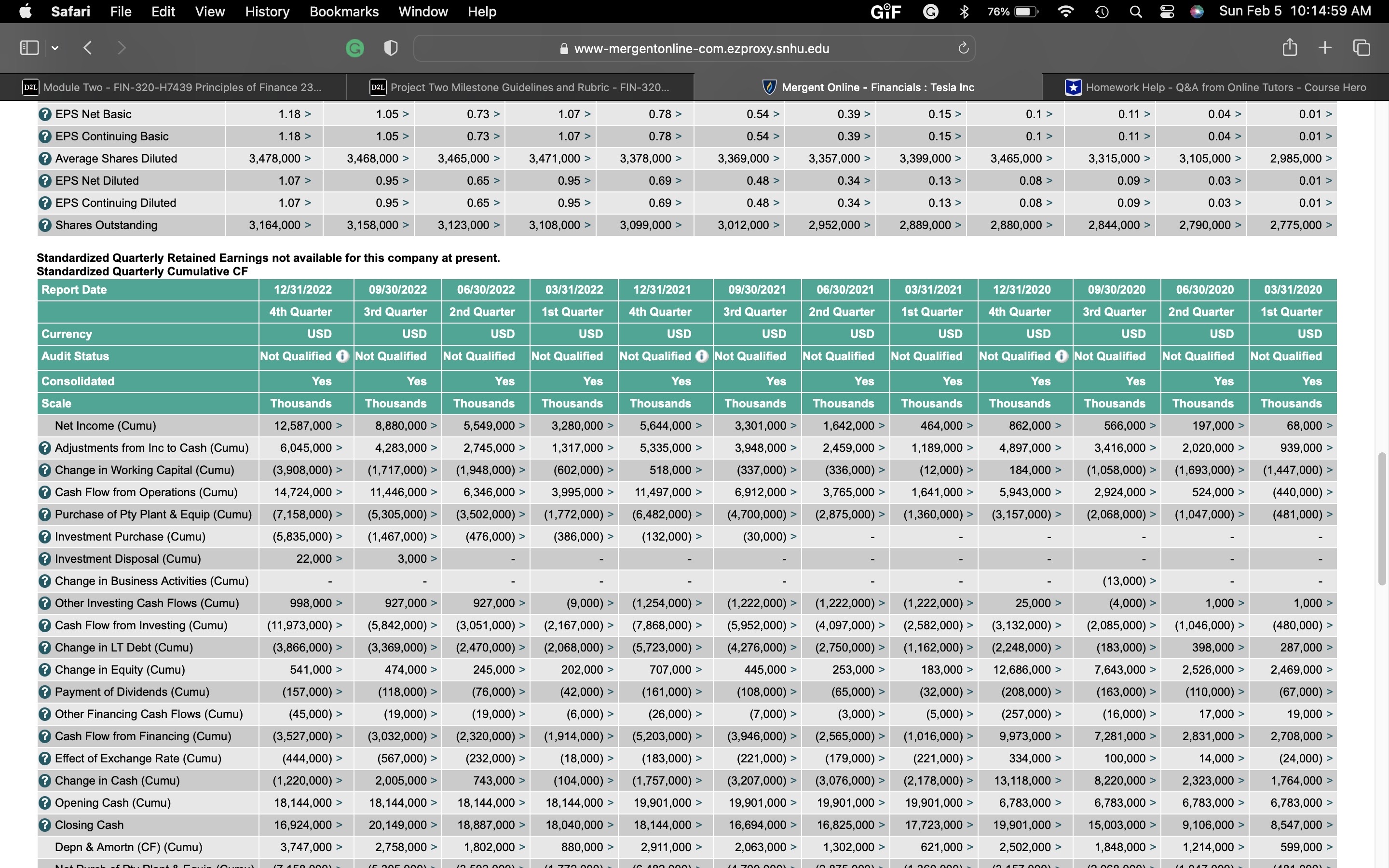Open a new tab with plus icon

[1325, 48]
